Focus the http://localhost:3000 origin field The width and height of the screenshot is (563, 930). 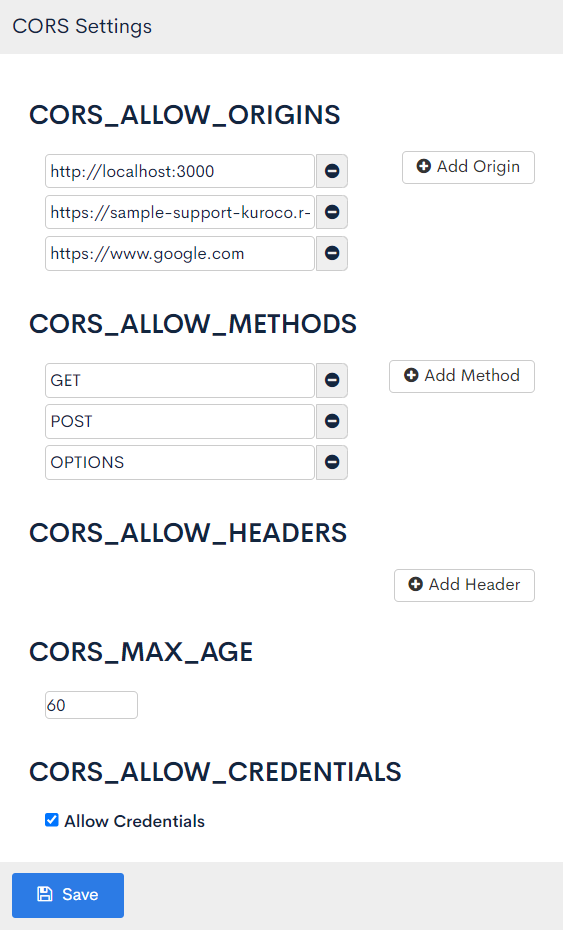[180, 171]
